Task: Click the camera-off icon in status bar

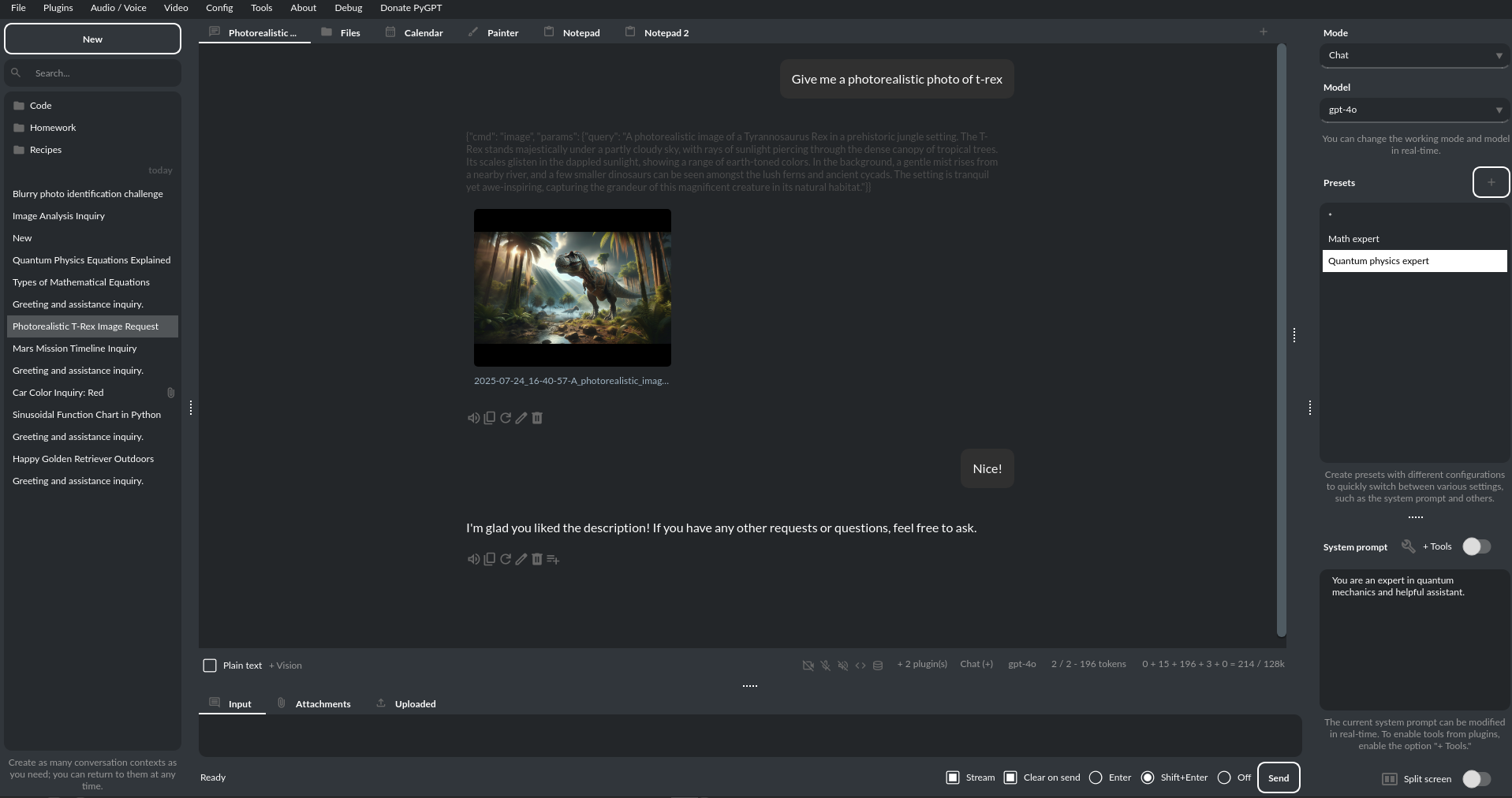Action: click(808, 666)
